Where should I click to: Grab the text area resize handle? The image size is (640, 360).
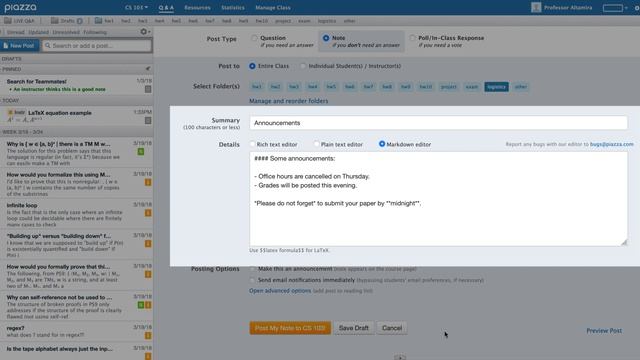coord(624,242)
